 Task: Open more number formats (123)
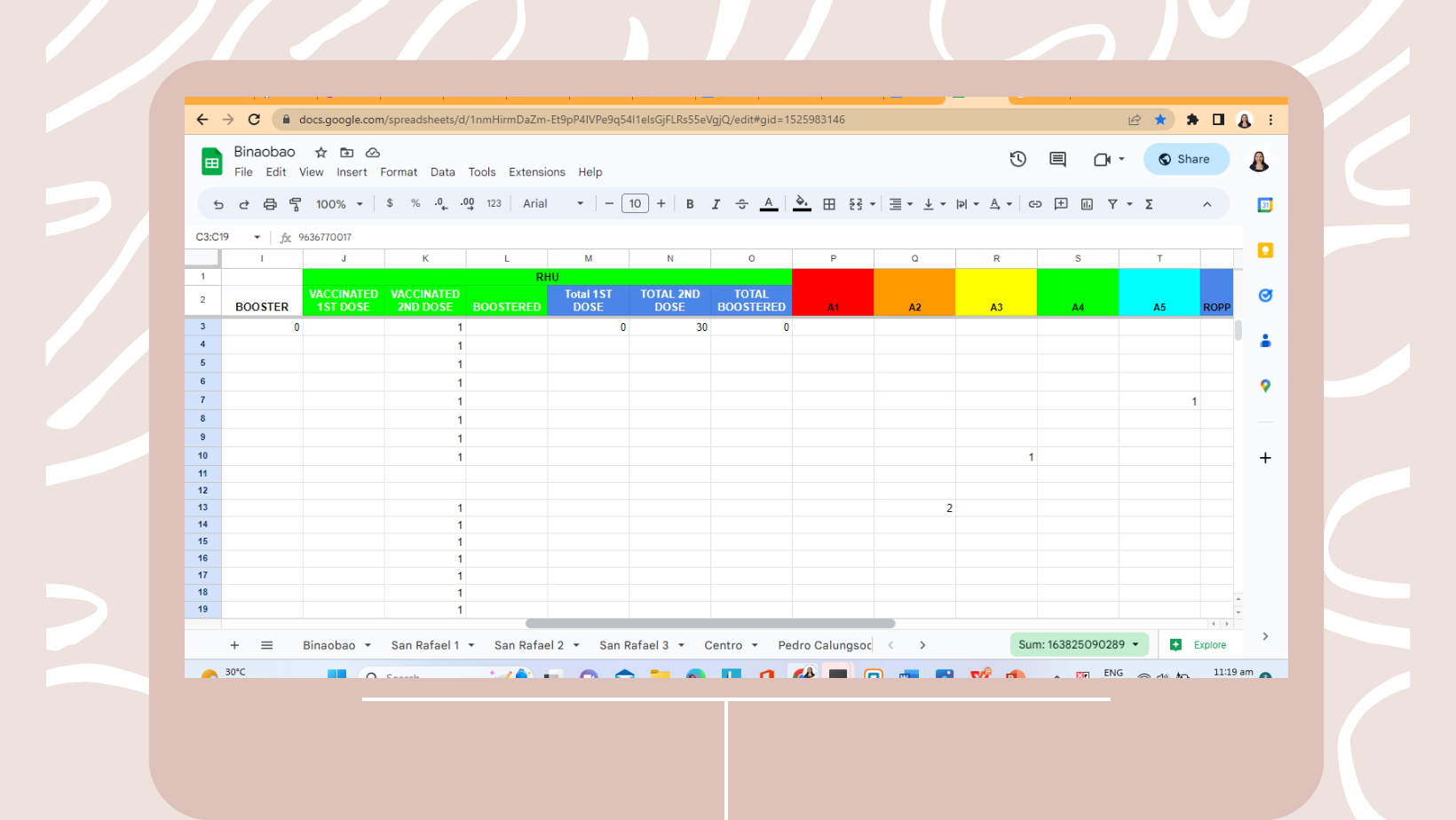(x=495, y=203)
